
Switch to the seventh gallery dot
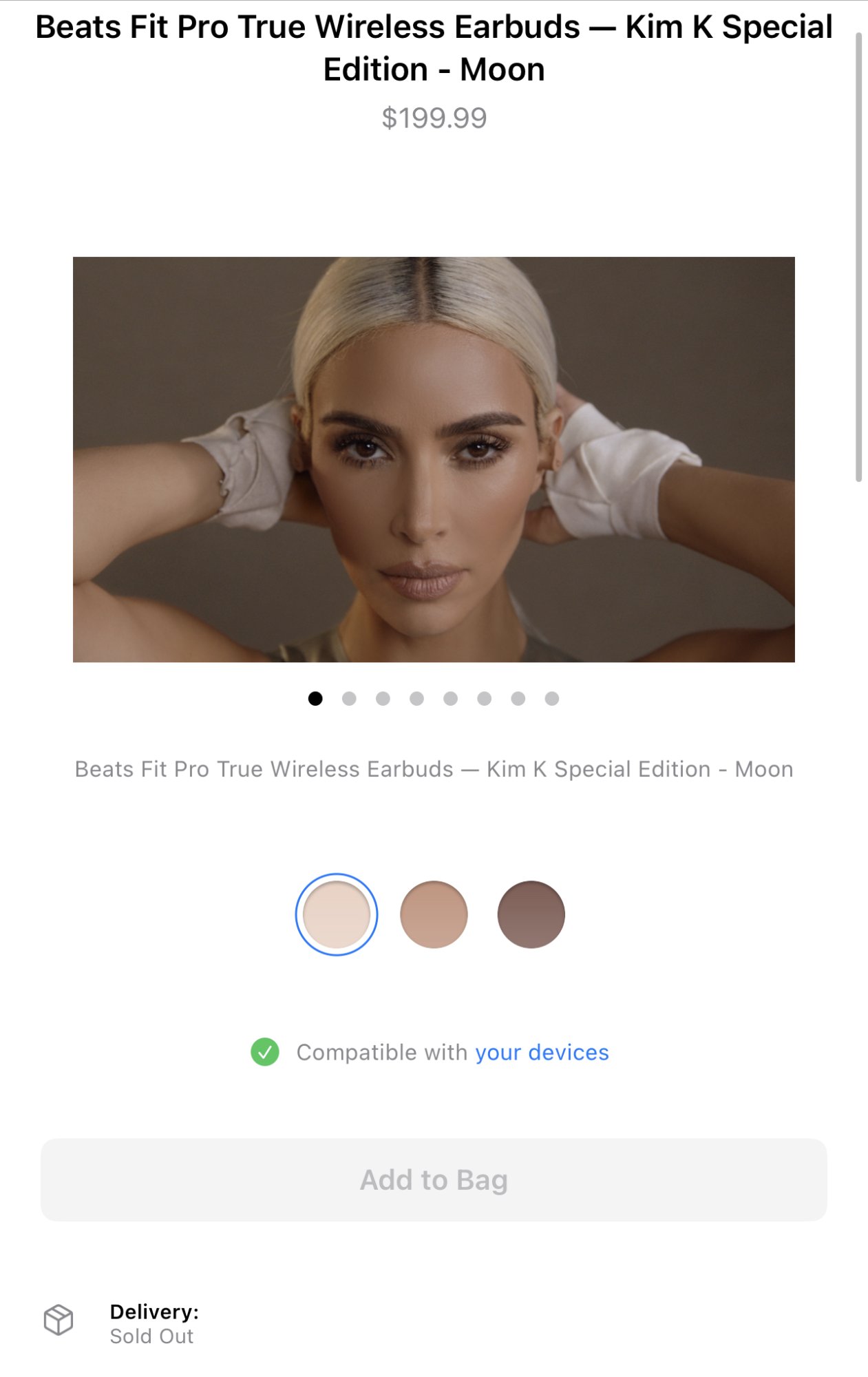(518, 699)
